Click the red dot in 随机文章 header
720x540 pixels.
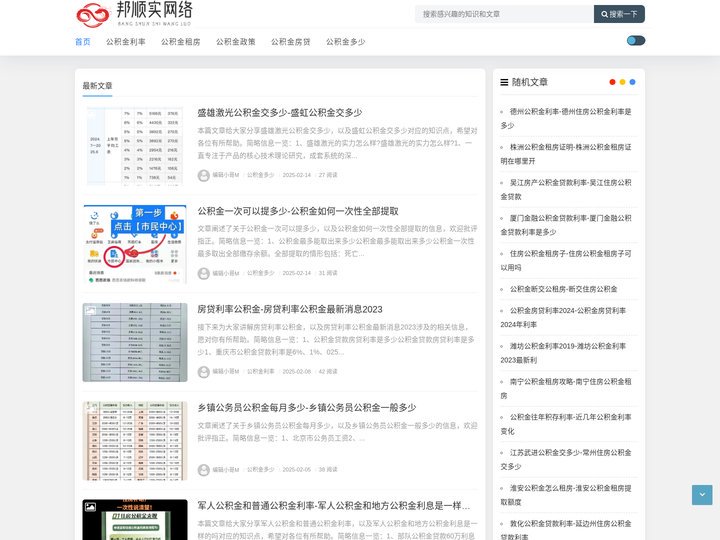pyautogui.click(x=612, y=82)
